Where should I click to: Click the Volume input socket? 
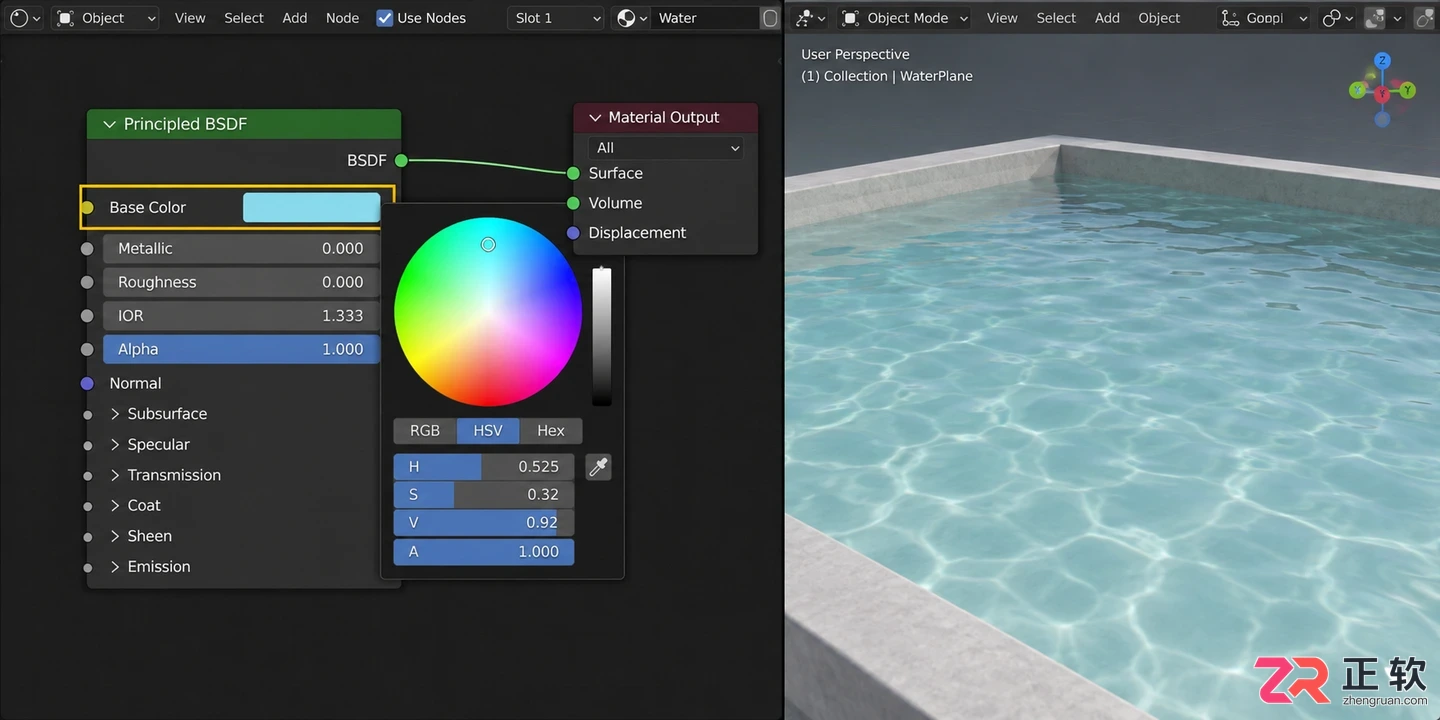[x=573, y=203]
